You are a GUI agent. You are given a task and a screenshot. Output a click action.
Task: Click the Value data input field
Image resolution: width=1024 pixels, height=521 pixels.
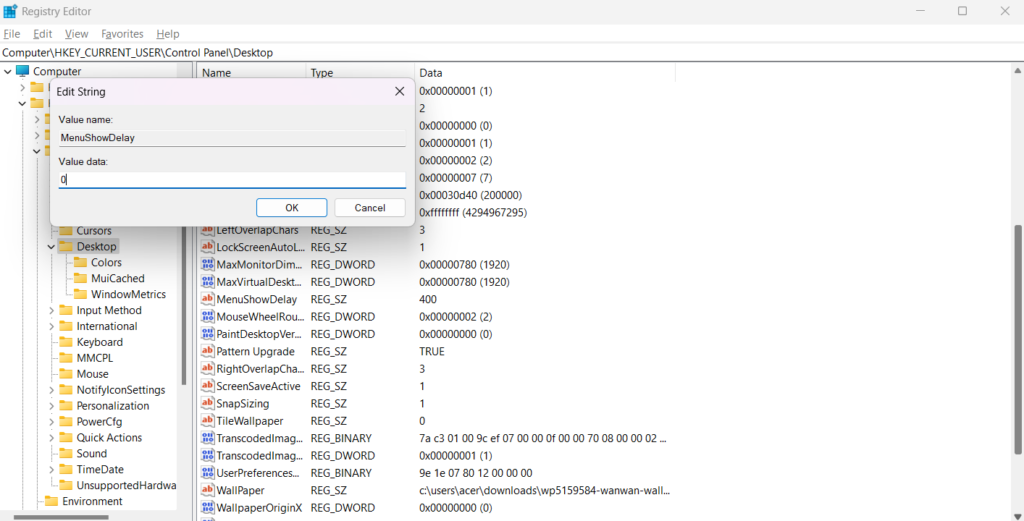232,180
